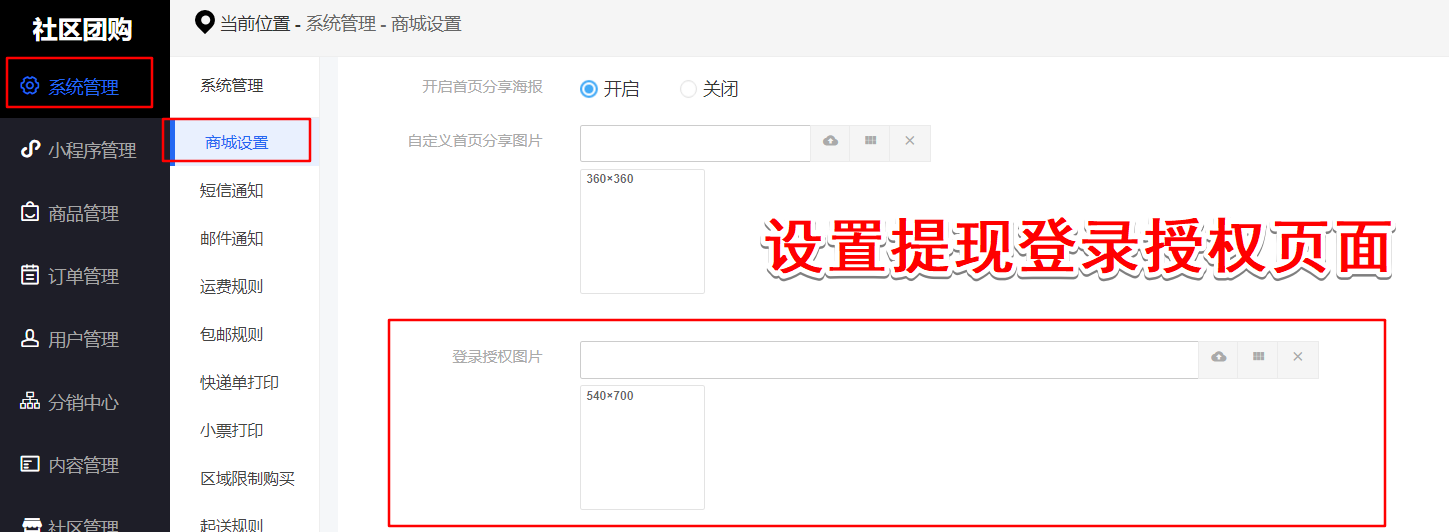Open 订单管理 menu
The width and height of the screenshot is (1449, 532).
pyautogui.click(x=85, y=276)
